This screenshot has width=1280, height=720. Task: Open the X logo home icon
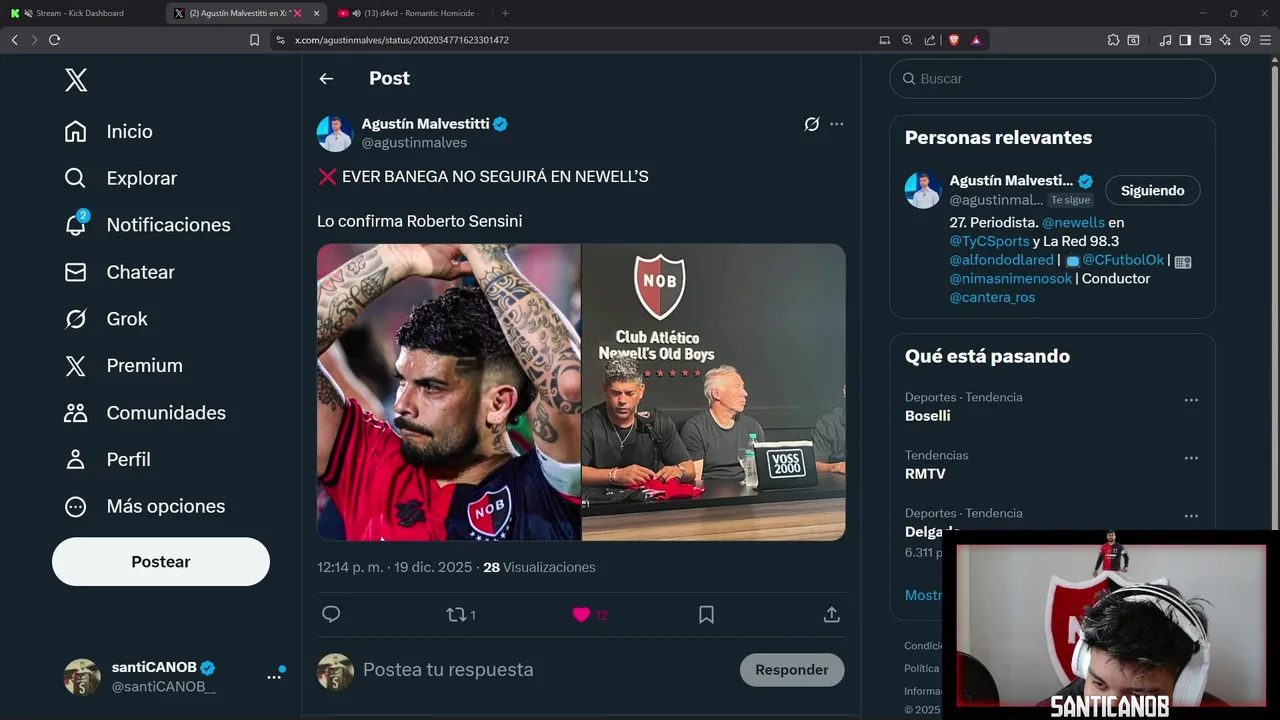(76, 80)
